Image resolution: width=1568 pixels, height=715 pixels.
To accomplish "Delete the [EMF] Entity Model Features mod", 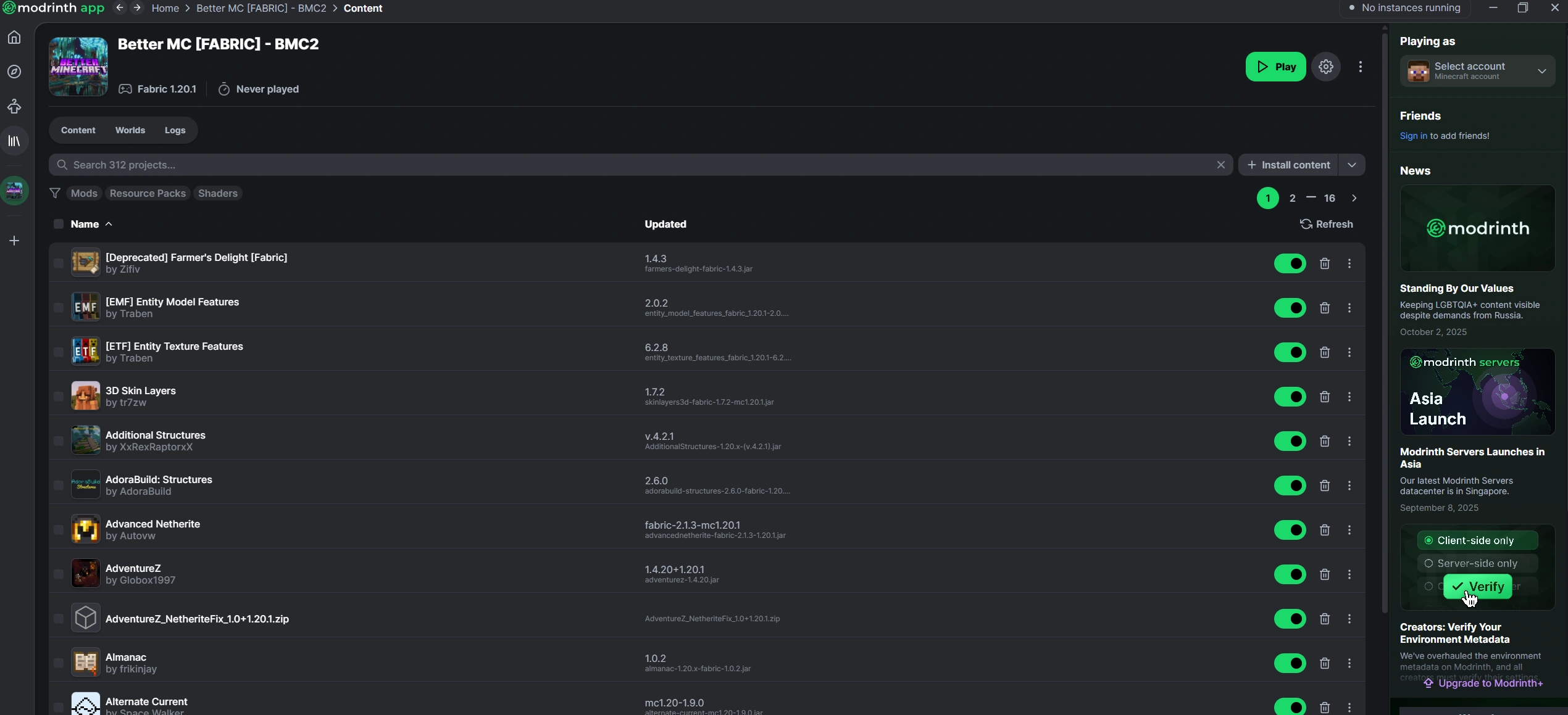I will point(1325,308).
